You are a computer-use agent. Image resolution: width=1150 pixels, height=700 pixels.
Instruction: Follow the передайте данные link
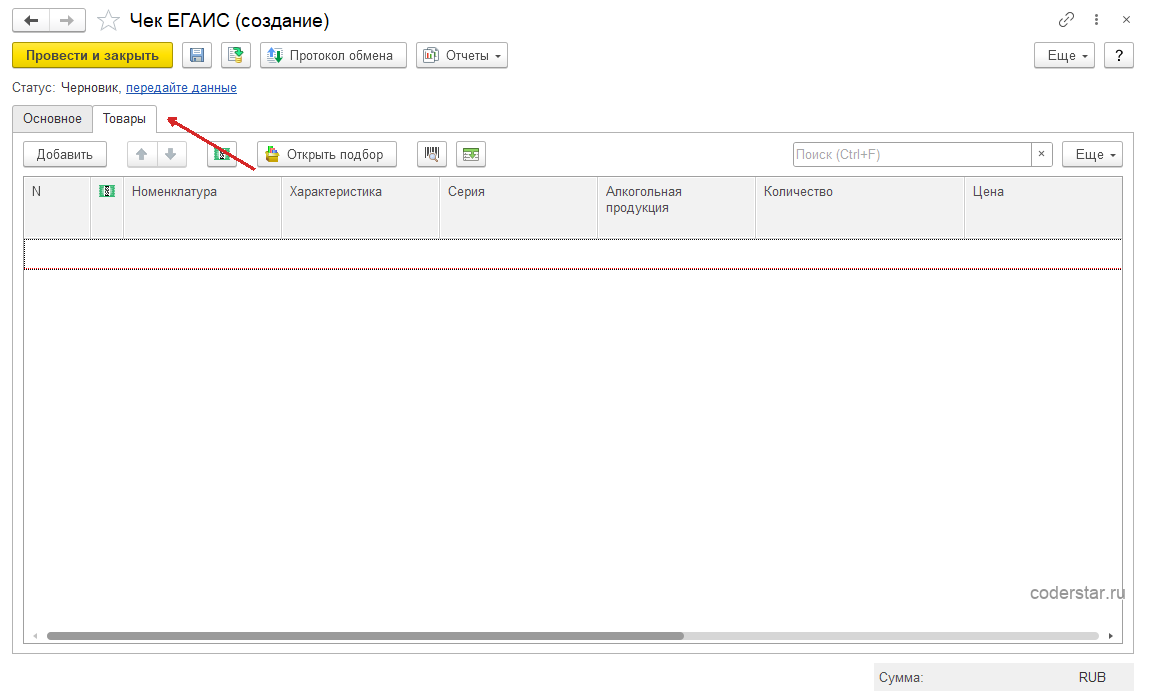coord(181,87)
